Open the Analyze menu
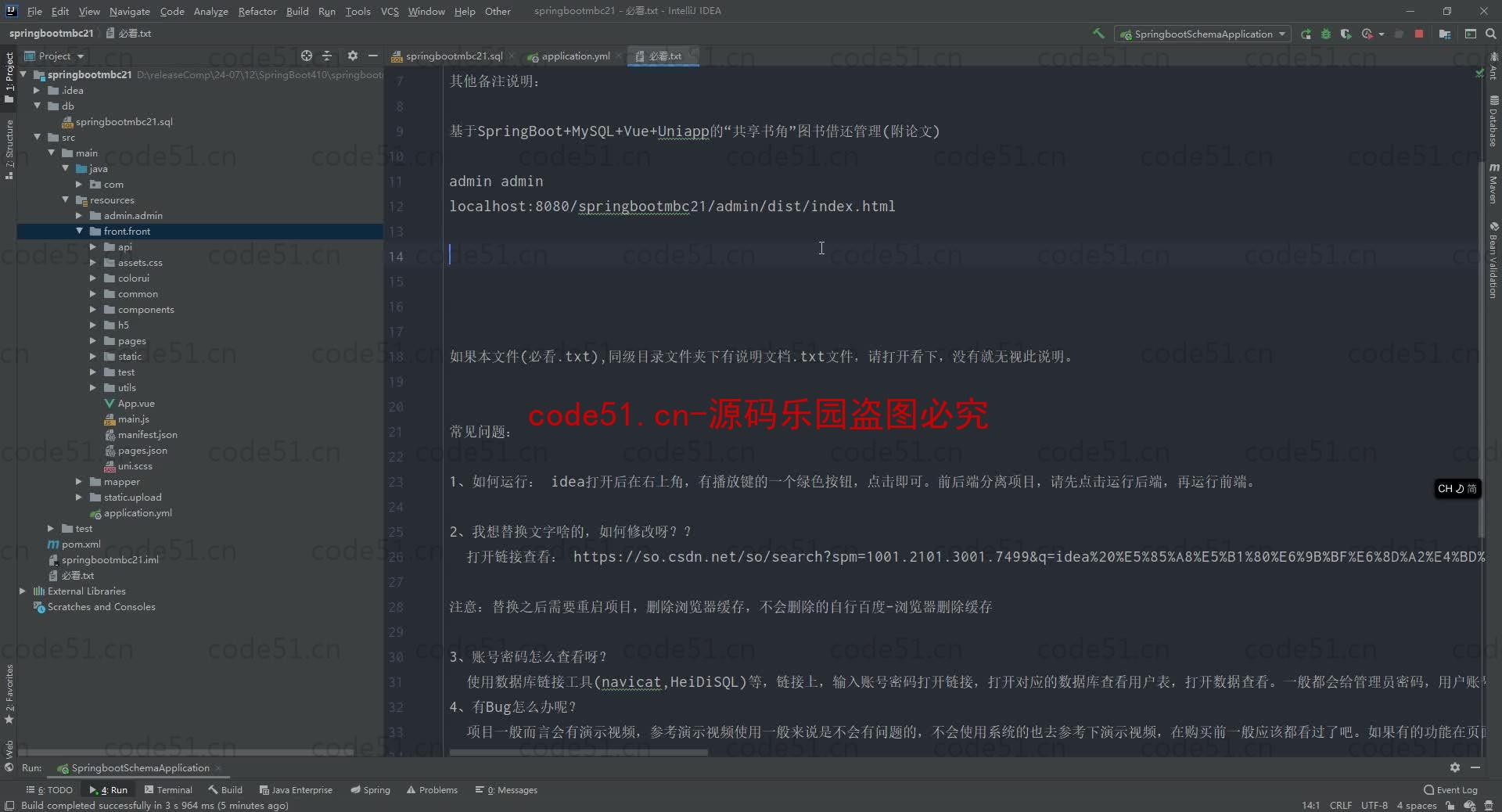Image resolution: width=1502 pixels, height=812 pixels. pyautogui.click(x=210, y=11)
